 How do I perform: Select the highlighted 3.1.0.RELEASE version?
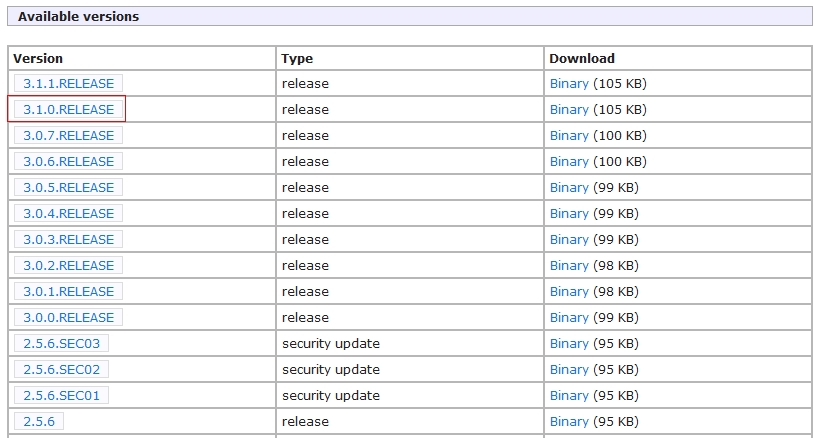(x=69, y=110)
